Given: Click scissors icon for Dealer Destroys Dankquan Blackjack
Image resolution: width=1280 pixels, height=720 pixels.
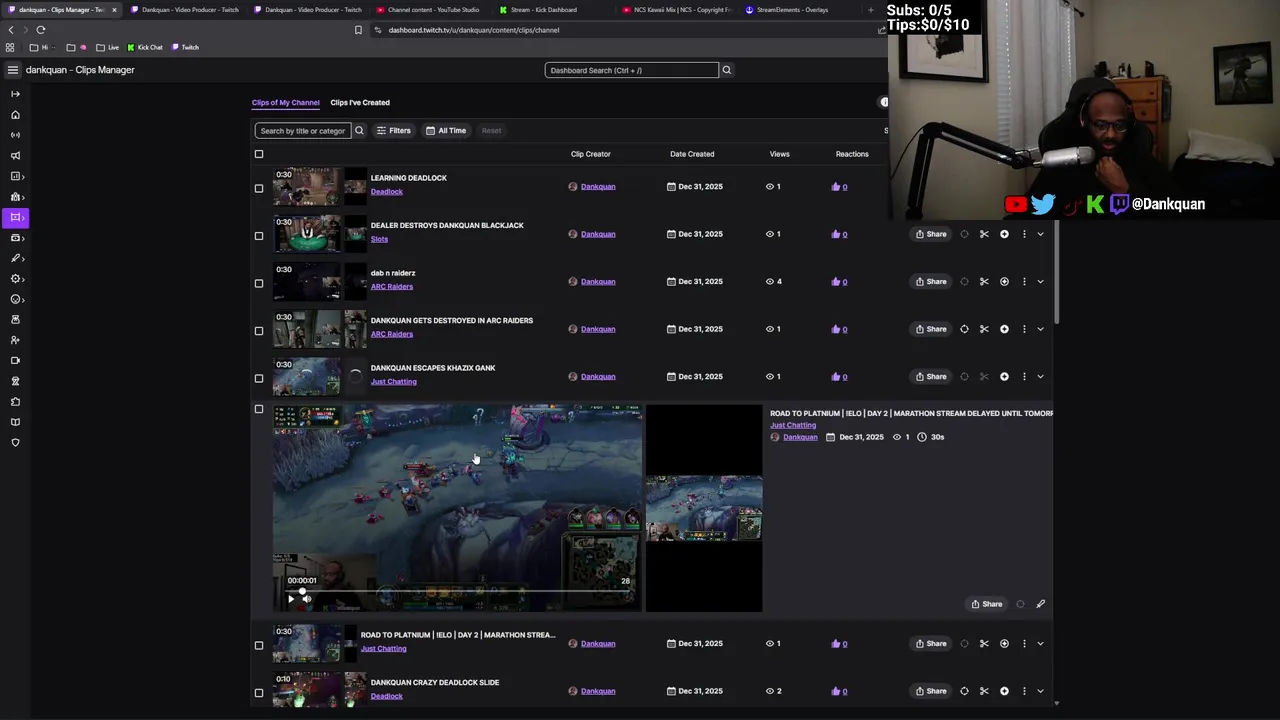Looking at the screenshot, I should 984,234.
